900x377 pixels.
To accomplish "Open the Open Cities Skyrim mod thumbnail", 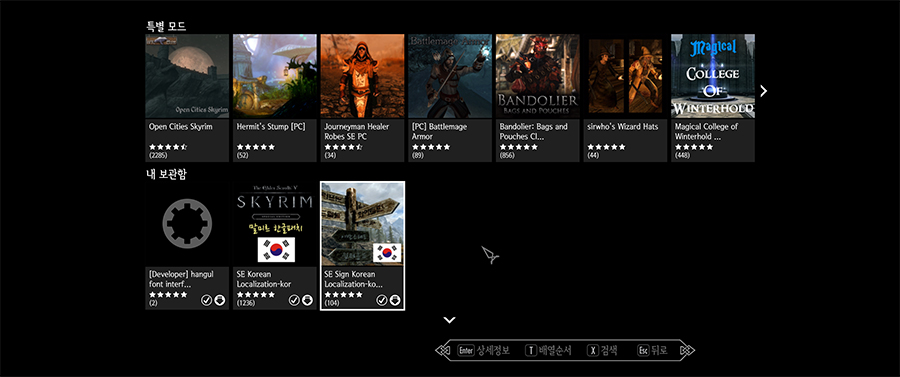I will tap(187, 76).
